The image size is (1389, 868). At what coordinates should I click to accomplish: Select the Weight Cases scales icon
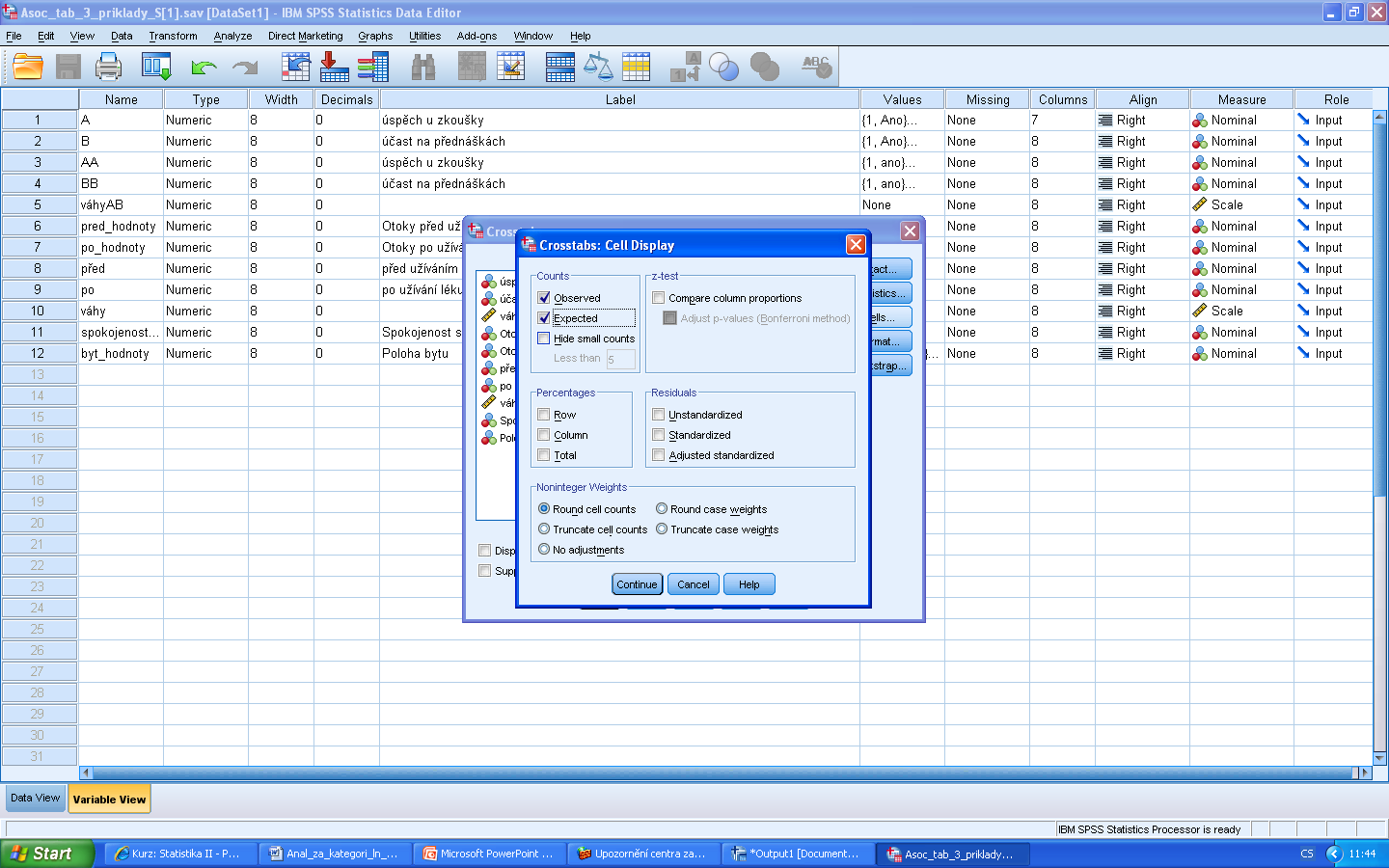(x=598, y=68)
